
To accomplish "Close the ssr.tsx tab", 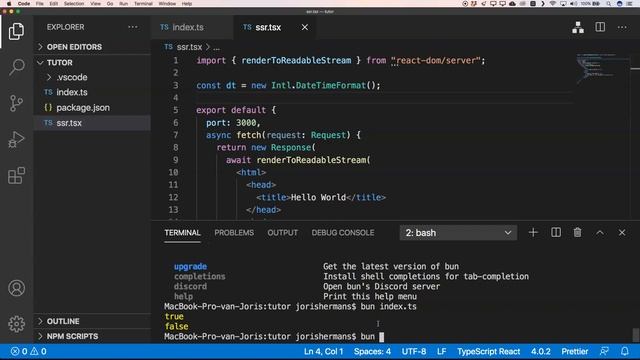I will [x=305, y=27].
